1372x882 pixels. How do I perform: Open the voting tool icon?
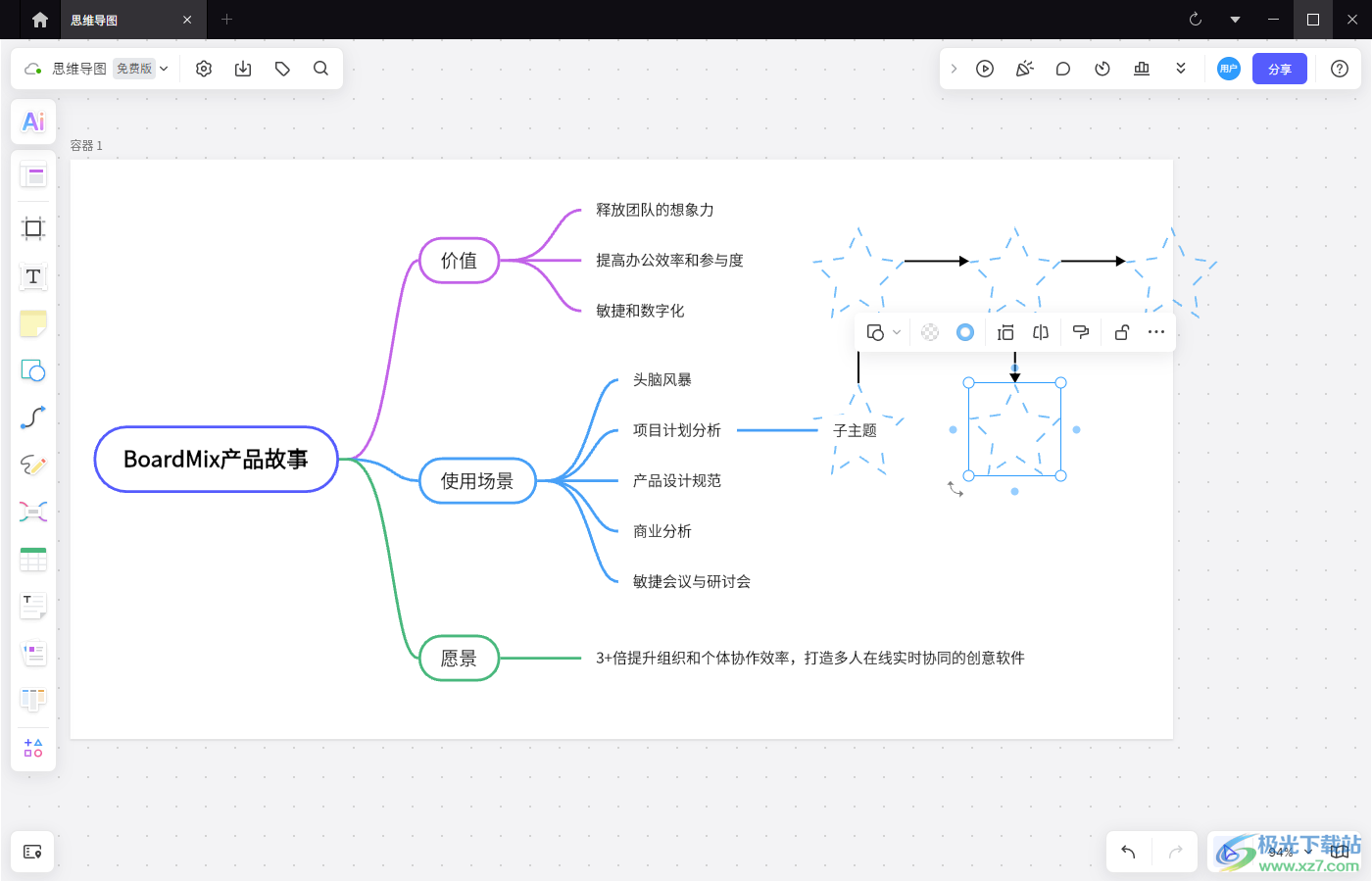click(1142, 69)
